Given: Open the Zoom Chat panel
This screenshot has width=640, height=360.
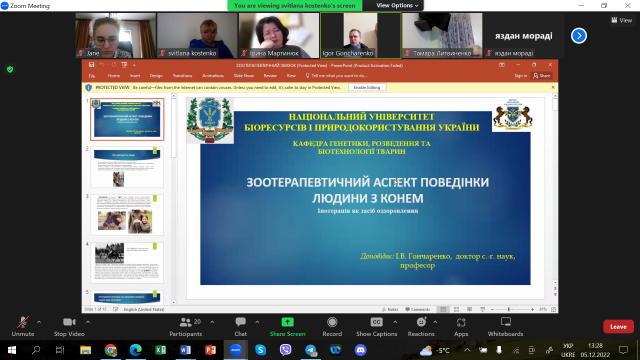Looking at the screenshot, I should click(x=240, y=327).
